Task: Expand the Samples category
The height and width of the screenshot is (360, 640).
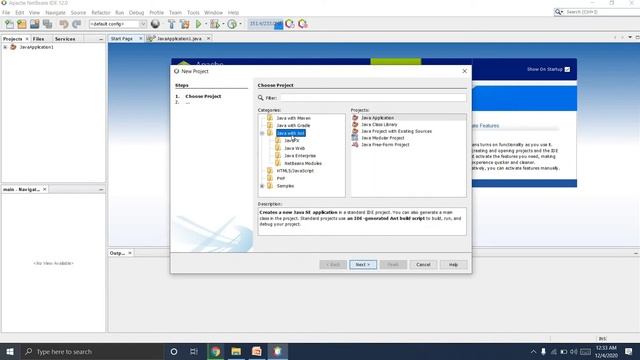Action: click(262, 186)
